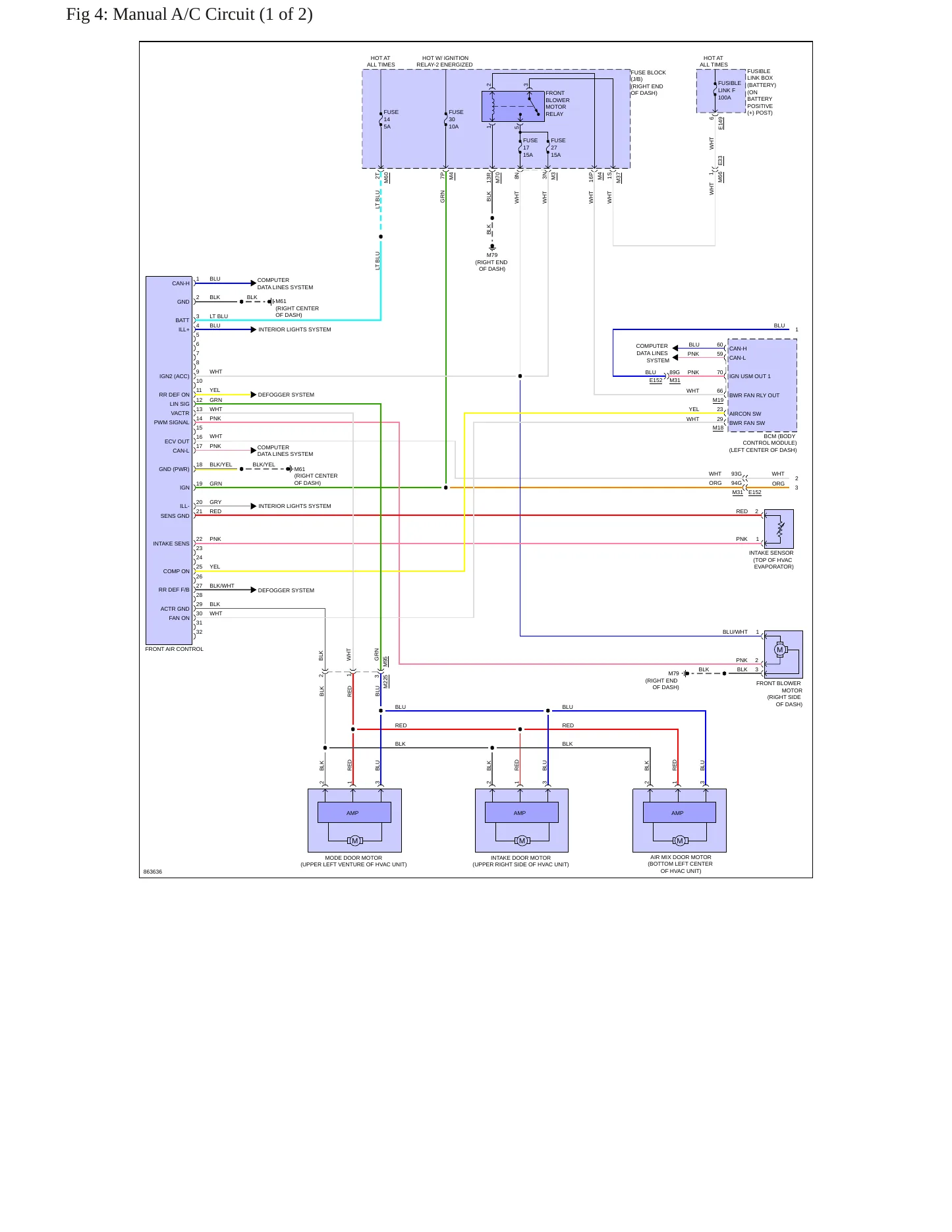Click the ECV OUT pin label
Image resolution: width=952 pixels, height=1232 pixels.
tap(177, 441)
